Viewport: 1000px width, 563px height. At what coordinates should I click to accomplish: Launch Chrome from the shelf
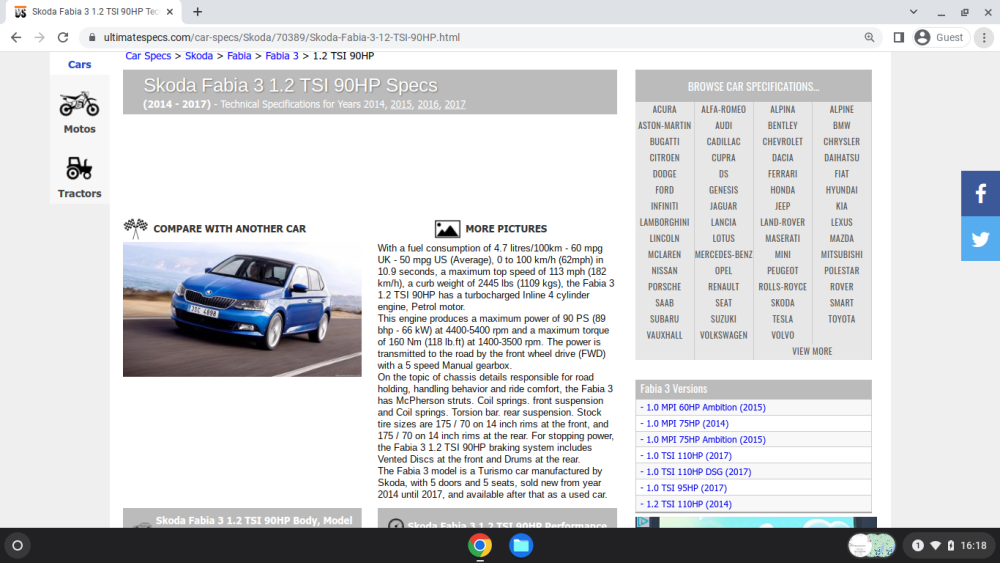[480, 545]
